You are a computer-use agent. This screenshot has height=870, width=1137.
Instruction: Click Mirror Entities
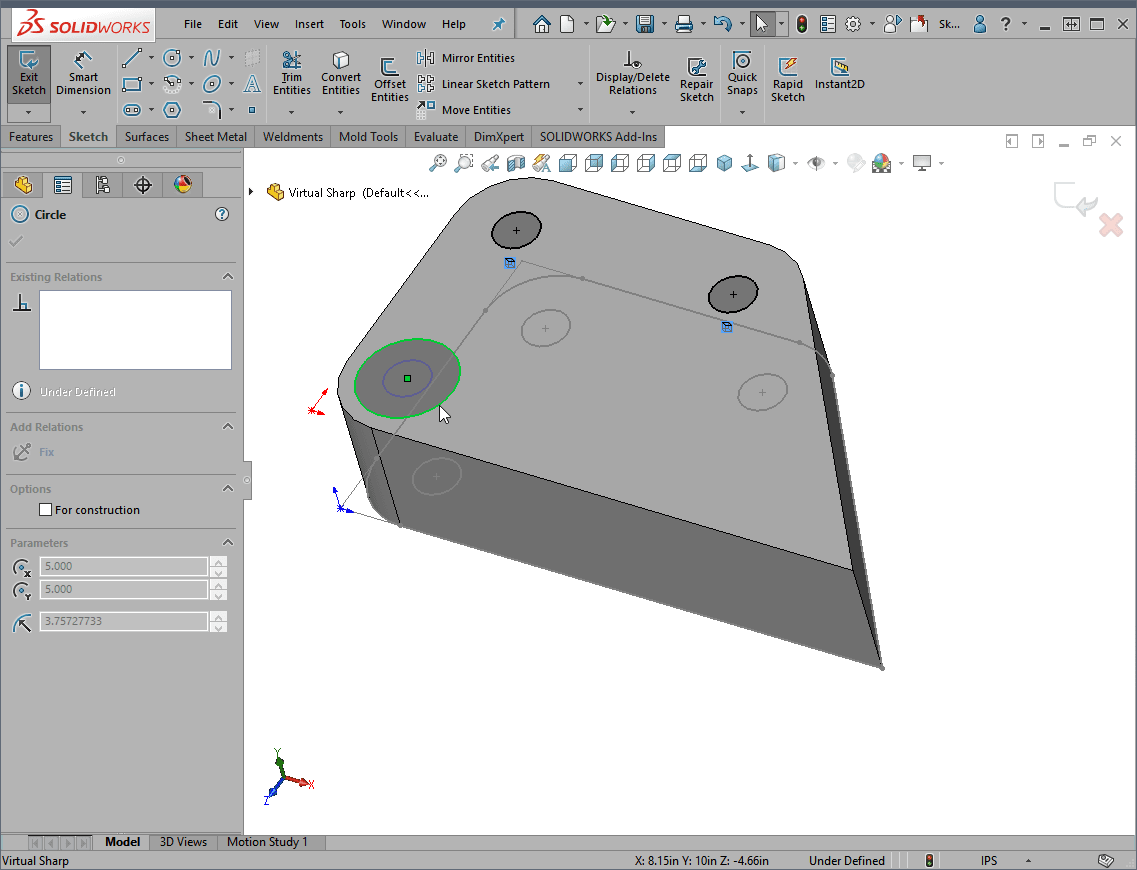tap(466, 58)
